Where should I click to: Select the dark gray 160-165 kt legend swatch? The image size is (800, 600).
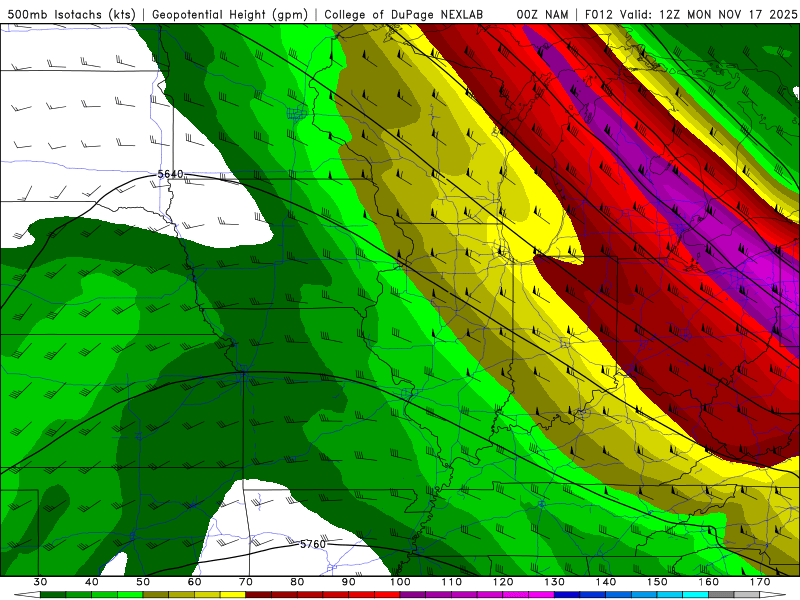[x=721, y=595]
